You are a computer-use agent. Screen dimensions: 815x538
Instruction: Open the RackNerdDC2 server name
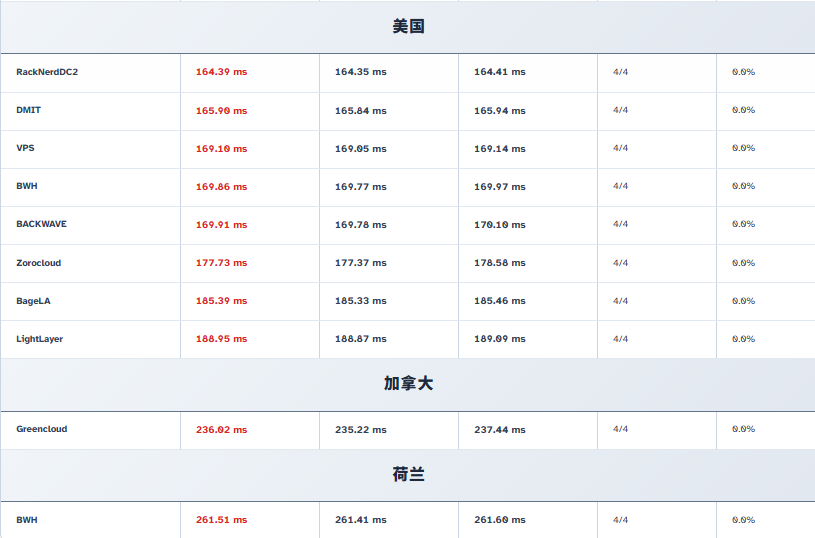(47, 72)
